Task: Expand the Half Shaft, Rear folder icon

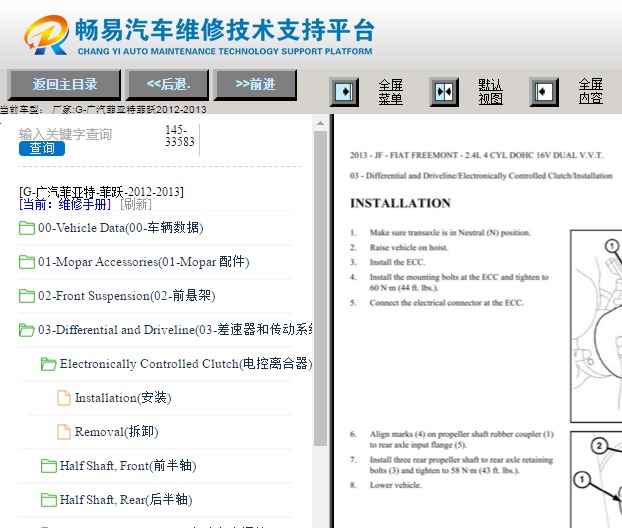Action: (48, 500)
